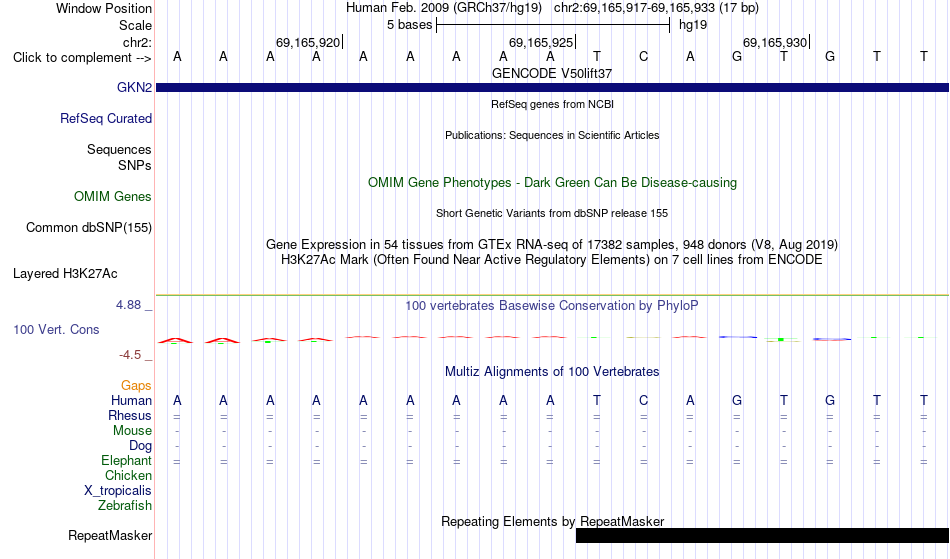Click the 69,165,925 ruler position marker
950x559 pixels.
pyautogui.click(x=541, y=42)
